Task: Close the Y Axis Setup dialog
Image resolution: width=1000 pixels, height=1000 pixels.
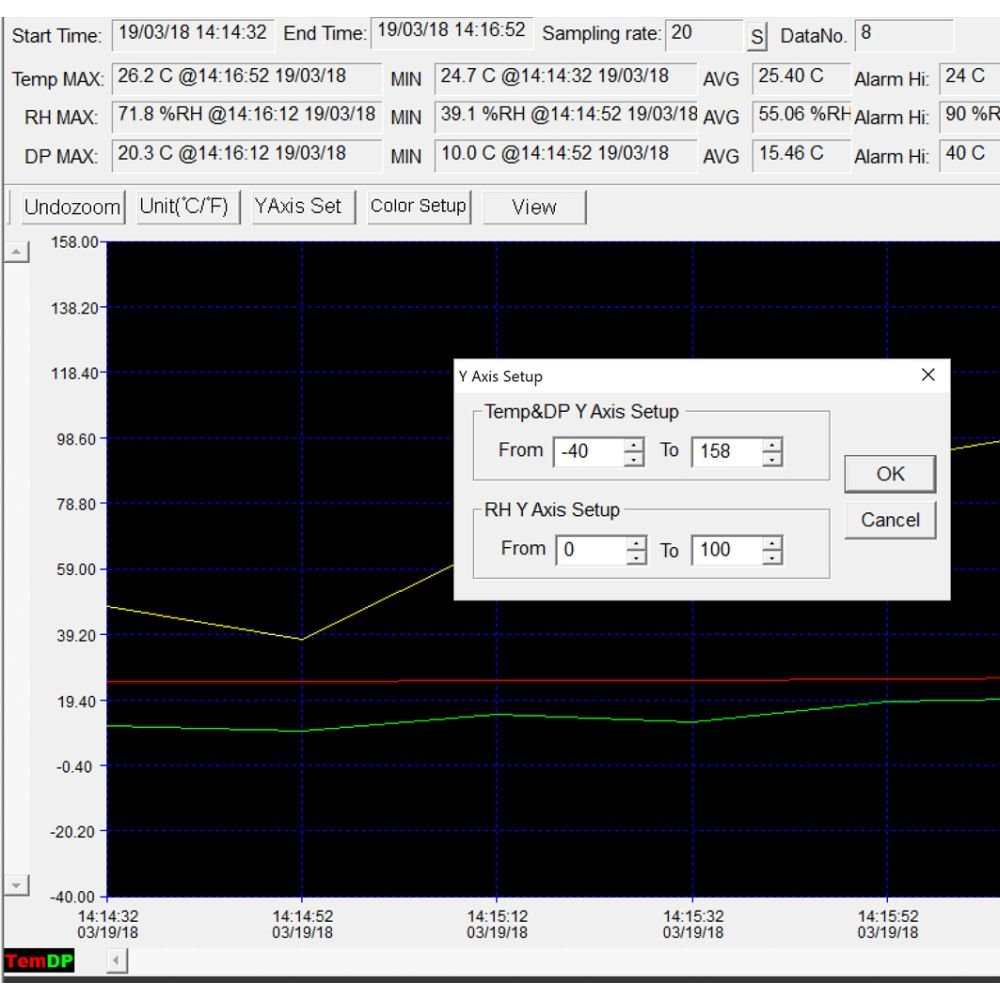Action: coord(927,375)
